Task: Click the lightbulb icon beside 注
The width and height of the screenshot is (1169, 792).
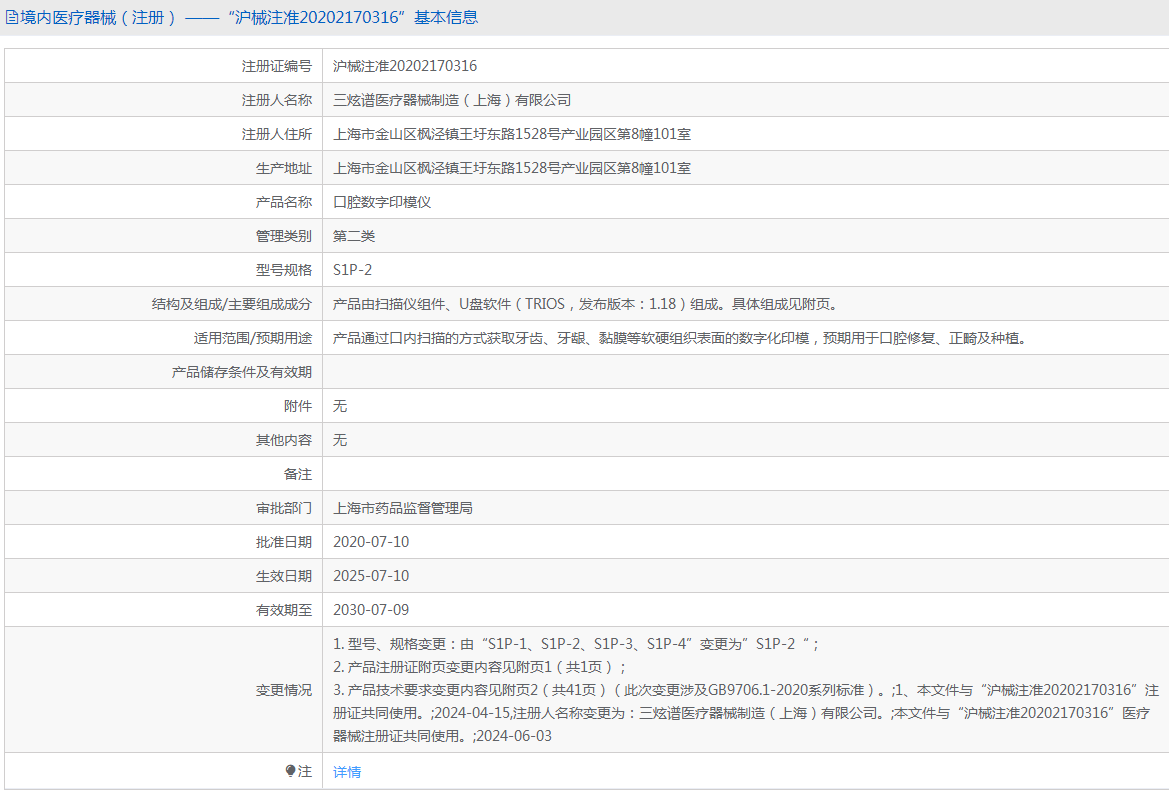Action: coord(291,771)
